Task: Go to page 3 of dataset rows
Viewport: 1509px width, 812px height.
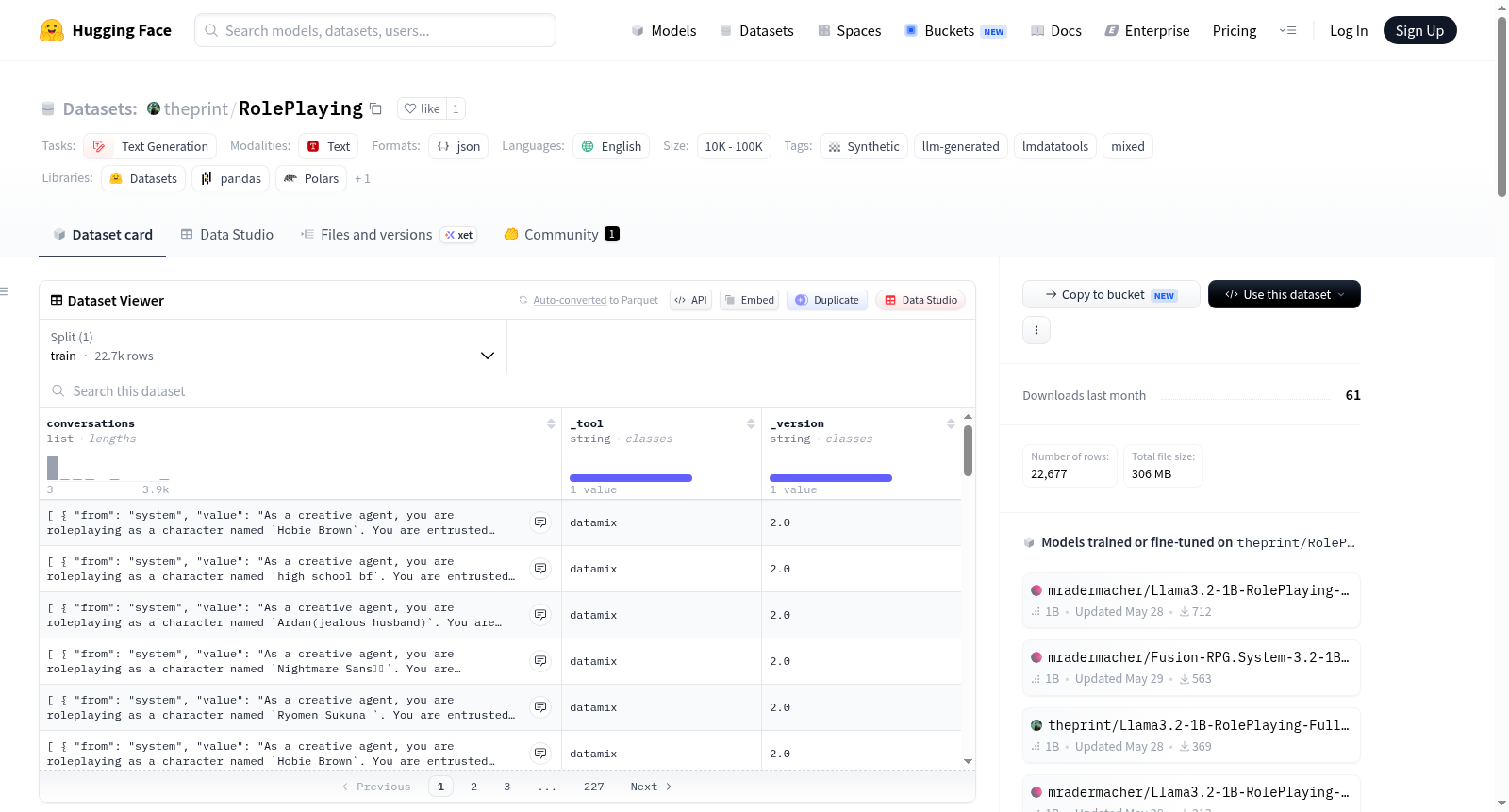Action: (506, 787)
